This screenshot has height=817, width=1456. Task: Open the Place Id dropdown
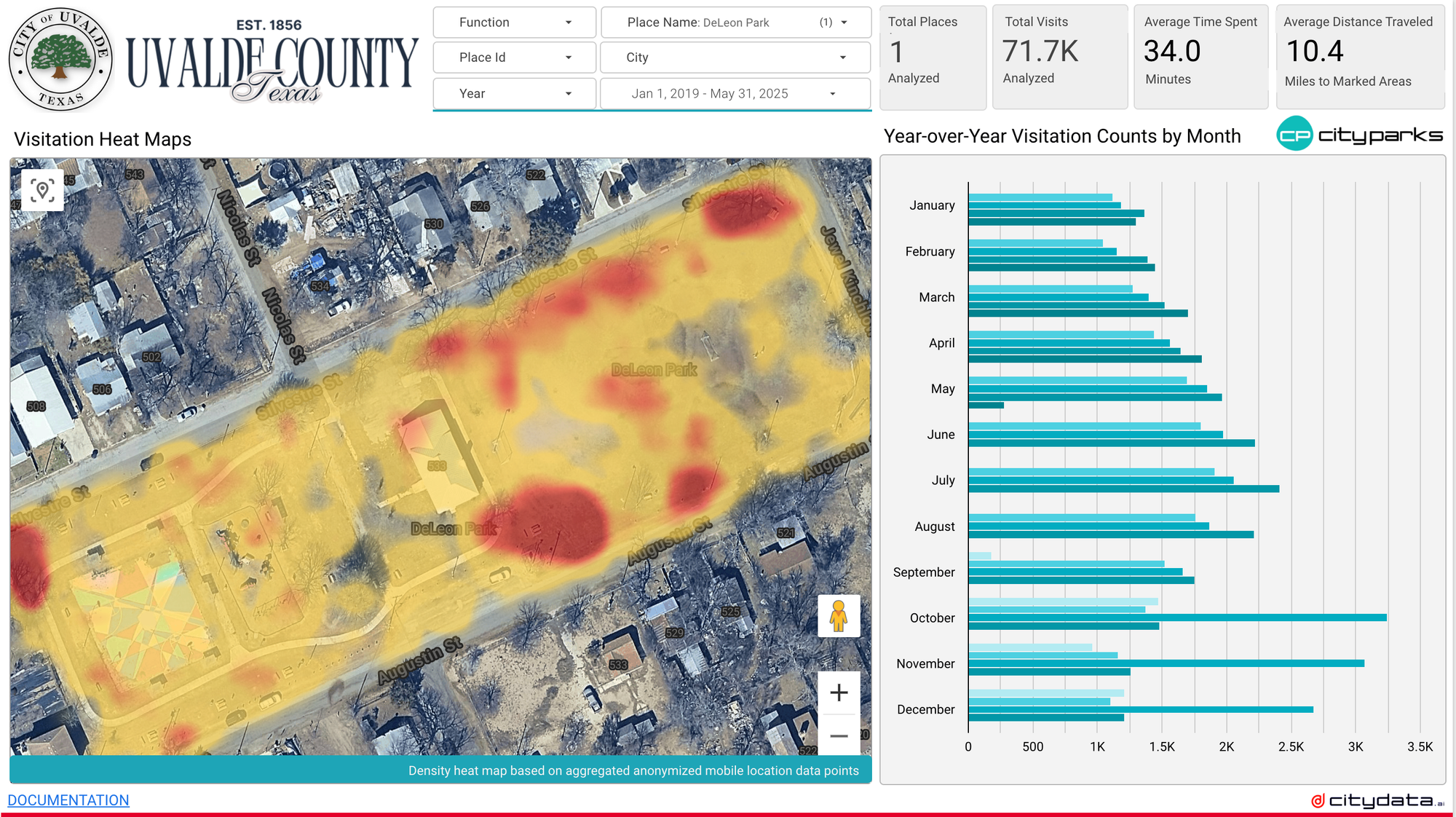(x=514, y=58)
